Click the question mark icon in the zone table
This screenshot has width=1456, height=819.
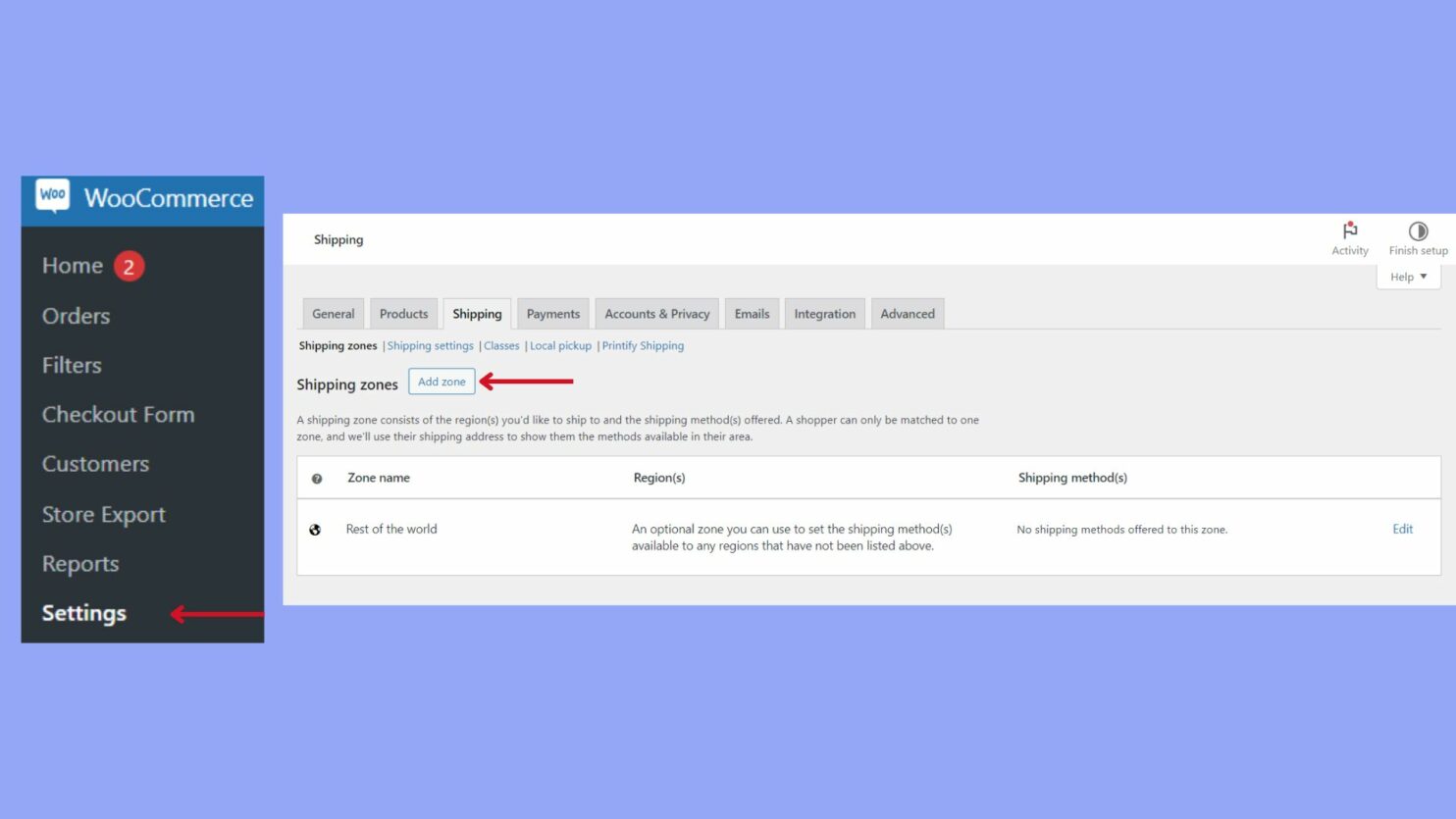click(315, 478)
